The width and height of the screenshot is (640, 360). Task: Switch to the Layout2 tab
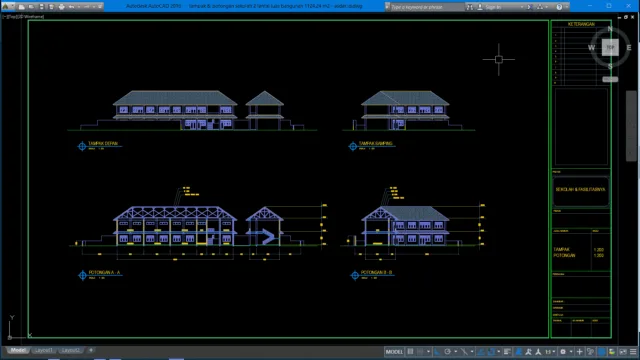pos(71,350)
